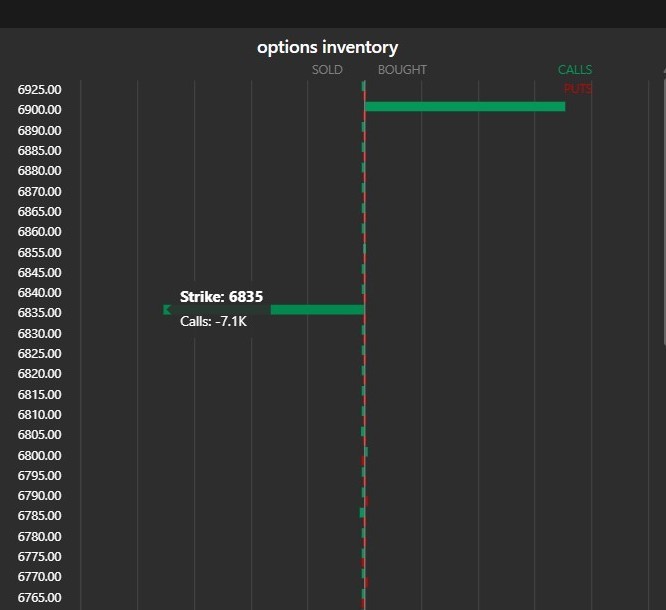Select the 6900.00 strike label
This screenshot has height=610, width=666.
coord(40,110)
